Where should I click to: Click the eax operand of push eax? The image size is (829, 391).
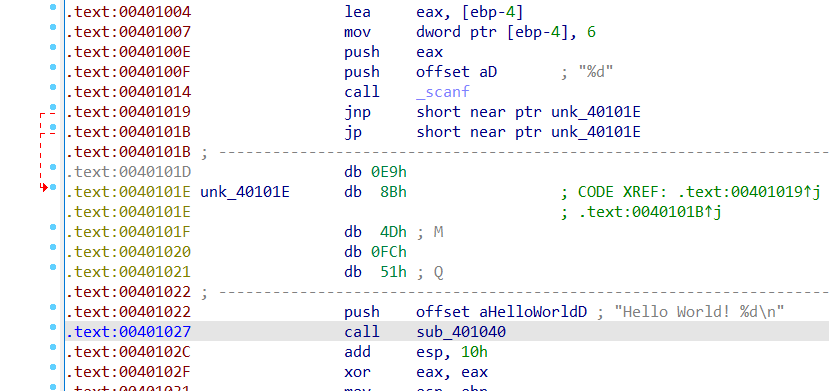(429, 52)
